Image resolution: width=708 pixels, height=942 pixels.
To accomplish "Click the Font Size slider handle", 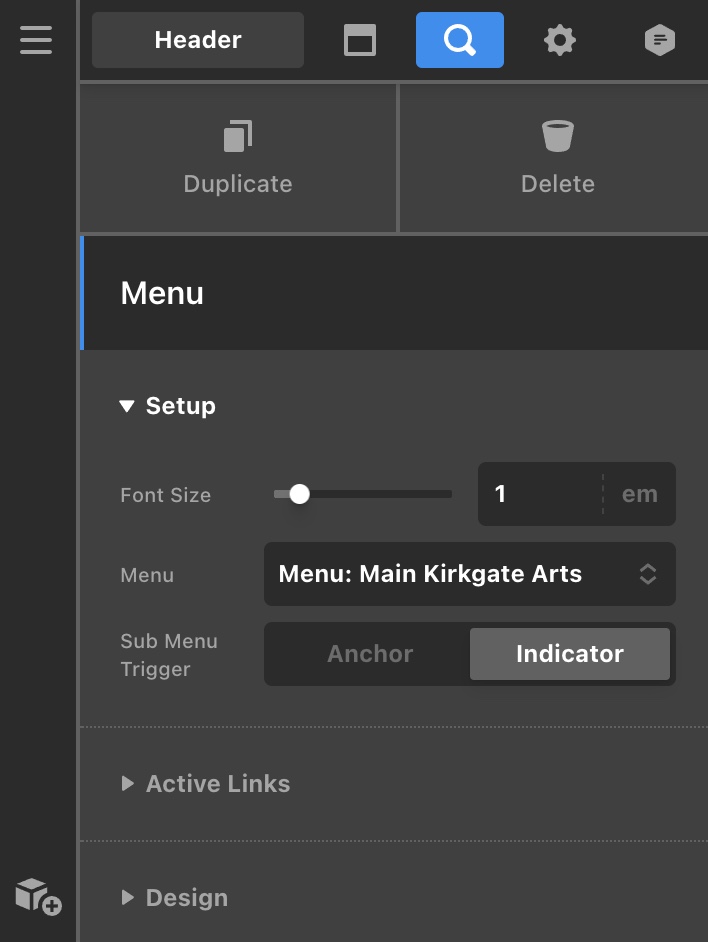I will pyautogui.click(x=299, y=494).
